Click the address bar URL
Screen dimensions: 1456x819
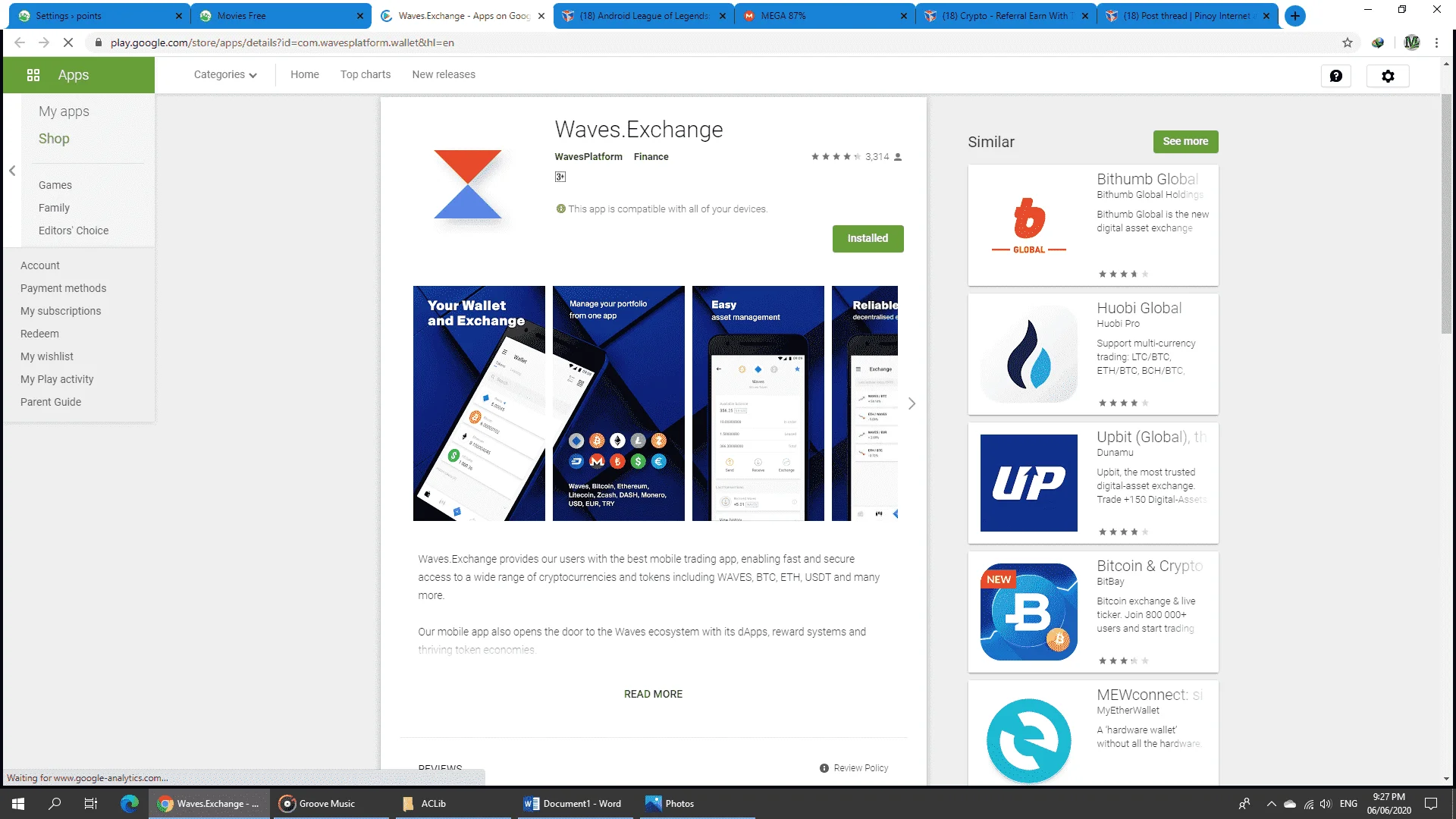[x=282, y=42]
